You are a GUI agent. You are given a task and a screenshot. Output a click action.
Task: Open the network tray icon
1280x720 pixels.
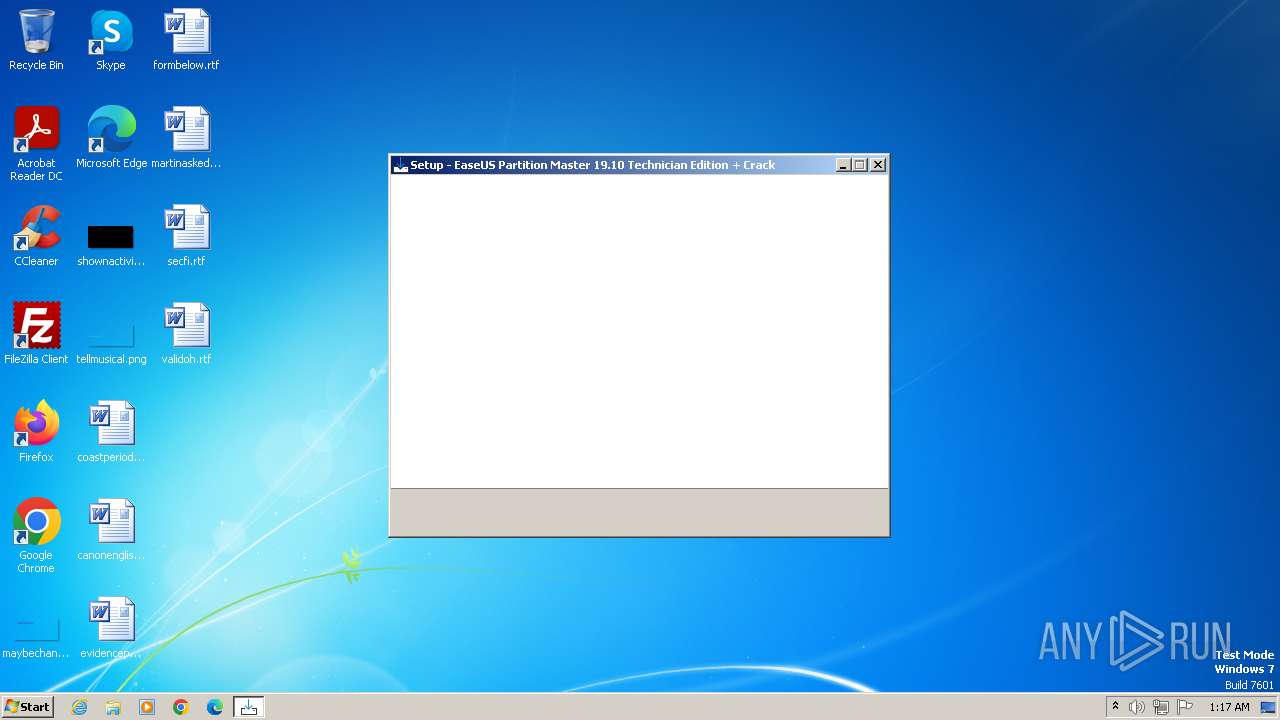click(x=1161, y=707)
